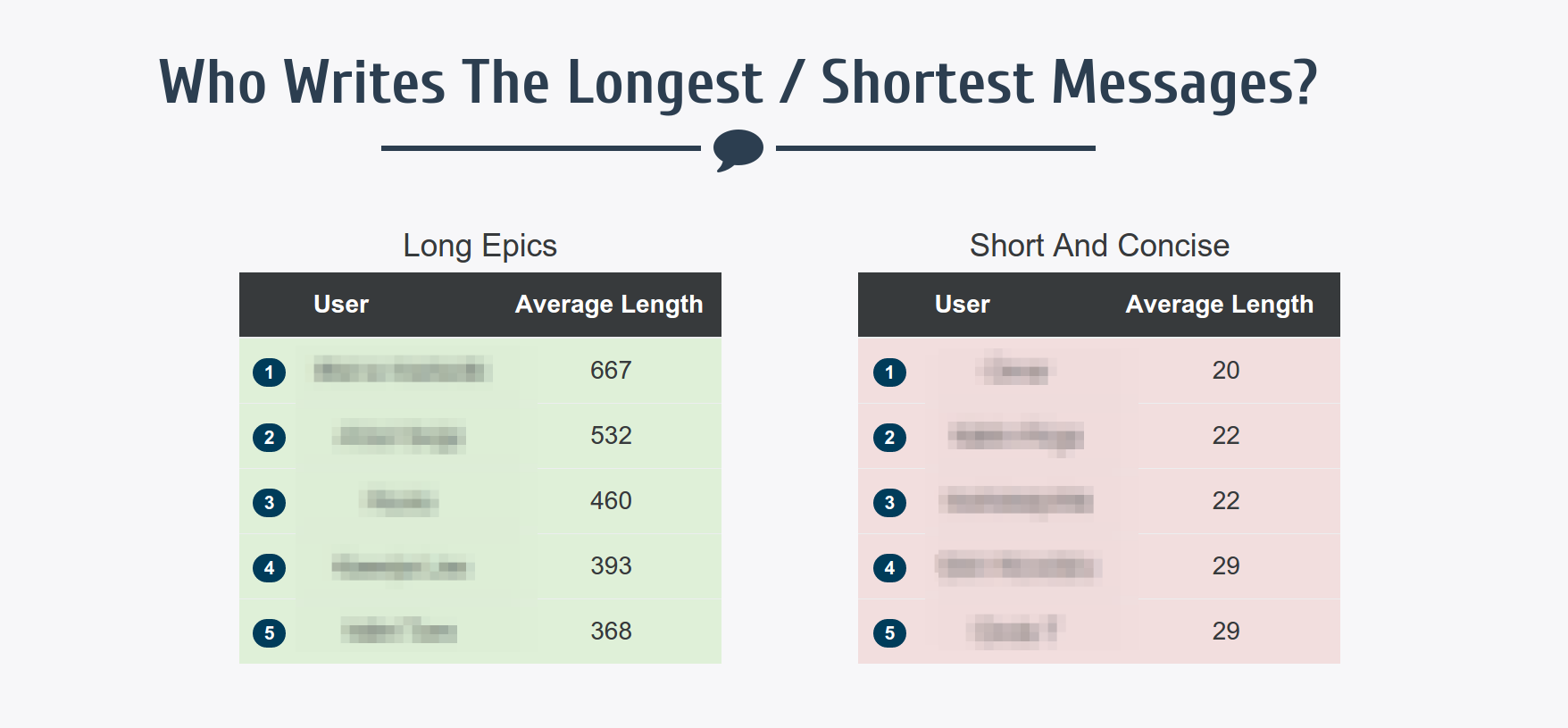Select the 532 average length value
Screen dimensions: 1568x728
coord(611,435)
